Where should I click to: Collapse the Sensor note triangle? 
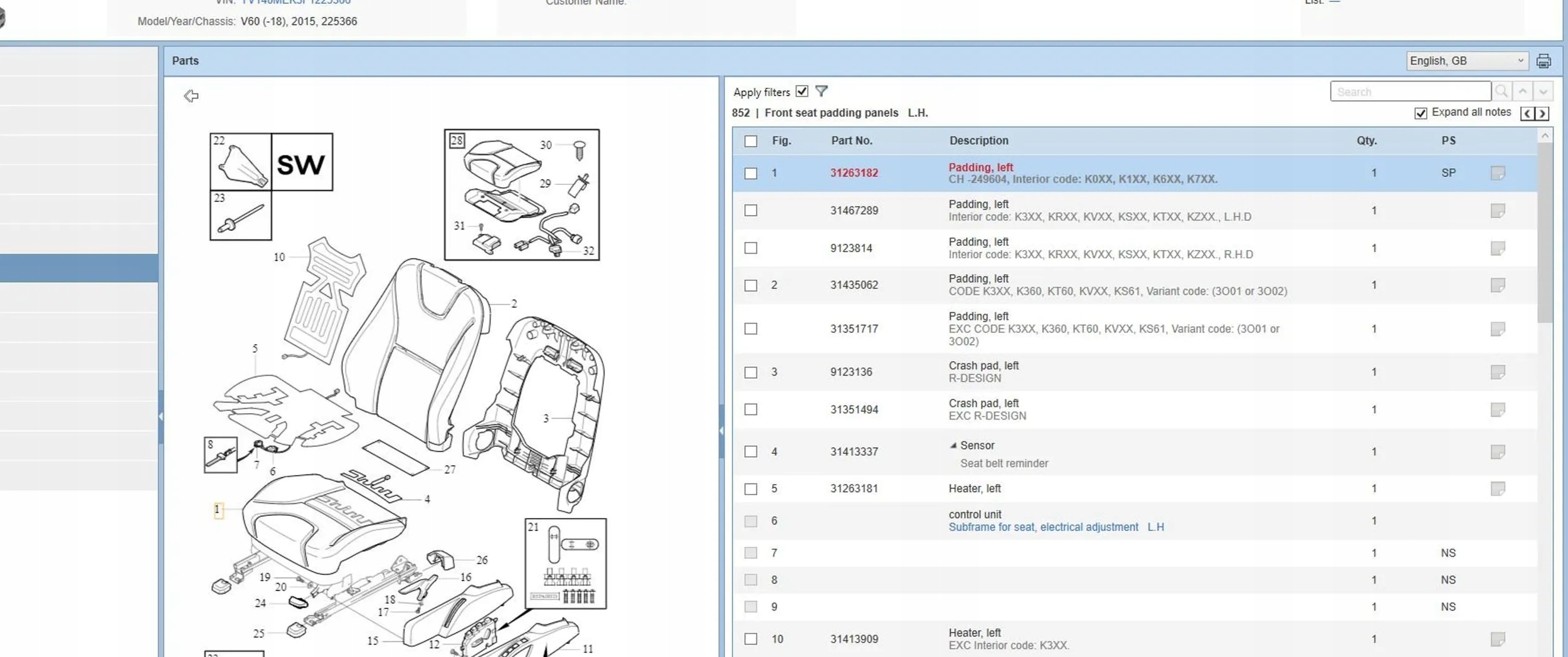[x=953, y=446]
